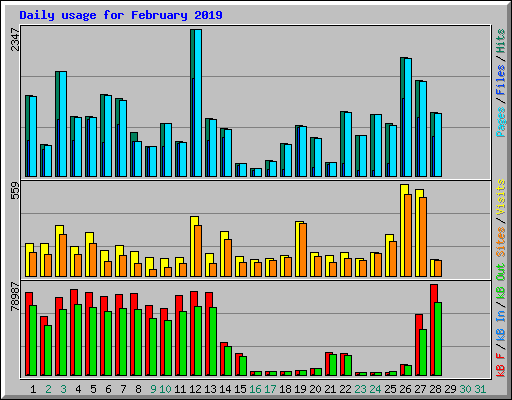The height and width of the screenshot is (400, 512).
Task: Click day 7 on the x-axis
Action: [123, 389]
